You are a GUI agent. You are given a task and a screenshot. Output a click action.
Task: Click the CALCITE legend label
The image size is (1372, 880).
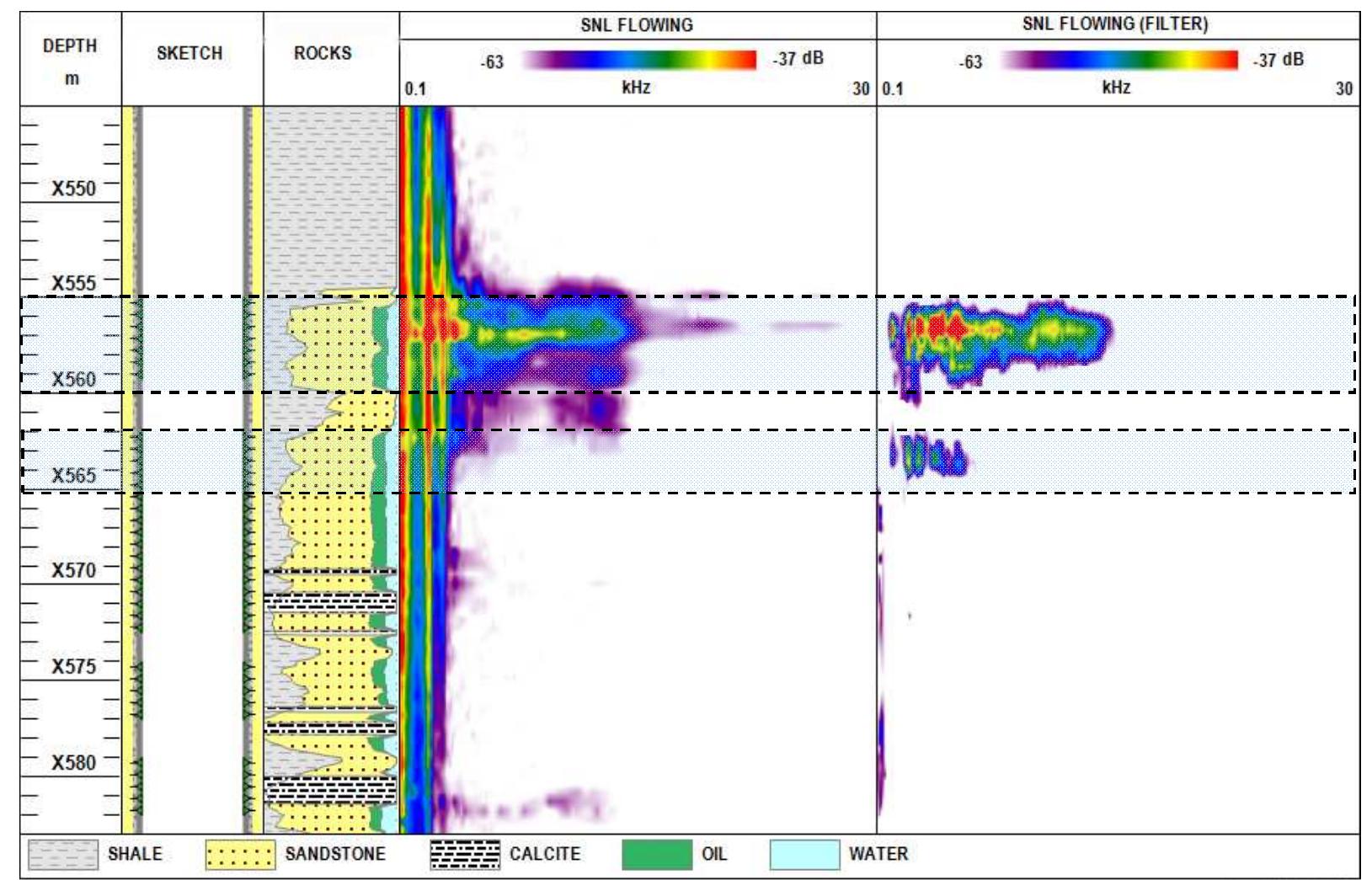tap(545, 854)
